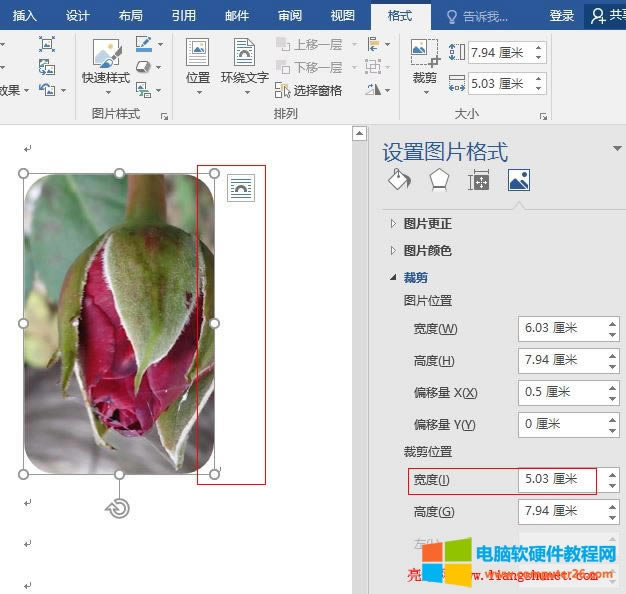Click the 登录 sign-in link
626x594 pixels.
click(x=562, y=15)
